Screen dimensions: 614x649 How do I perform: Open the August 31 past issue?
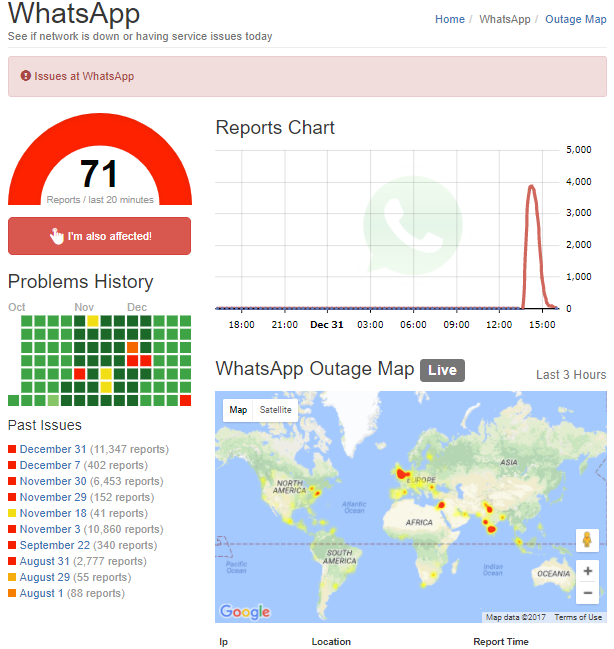[x=46, y=561]
